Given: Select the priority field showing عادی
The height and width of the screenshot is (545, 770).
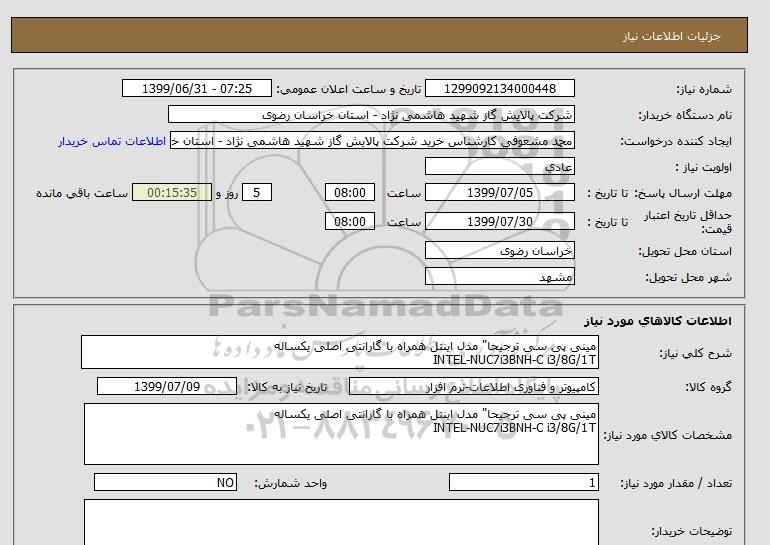Looking at the screenshot, I should (x=500, y=167).
